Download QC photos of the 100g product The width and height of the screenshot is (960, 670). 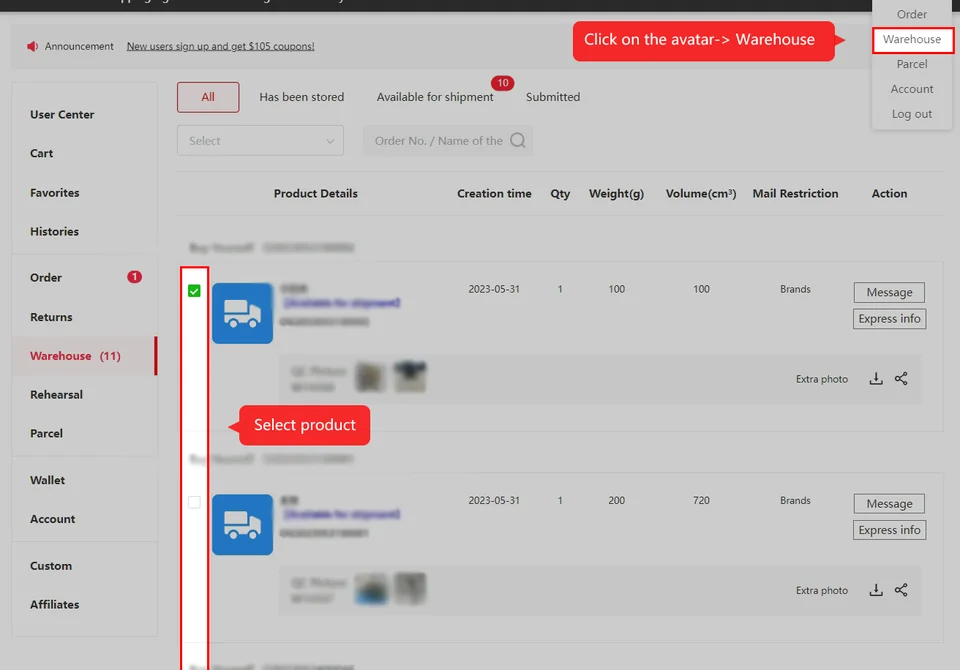coord(876,378)
